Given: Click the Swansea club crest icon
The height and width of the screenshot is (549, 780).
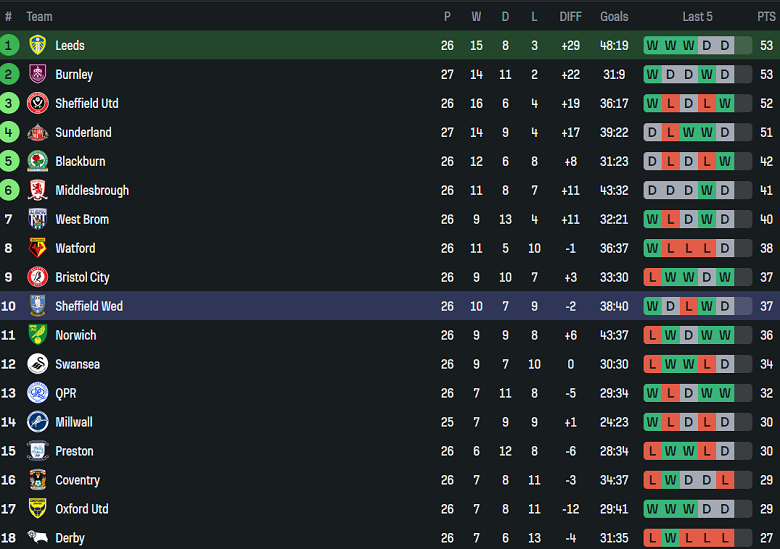Looking at the screenshot, I should point(37,364).
